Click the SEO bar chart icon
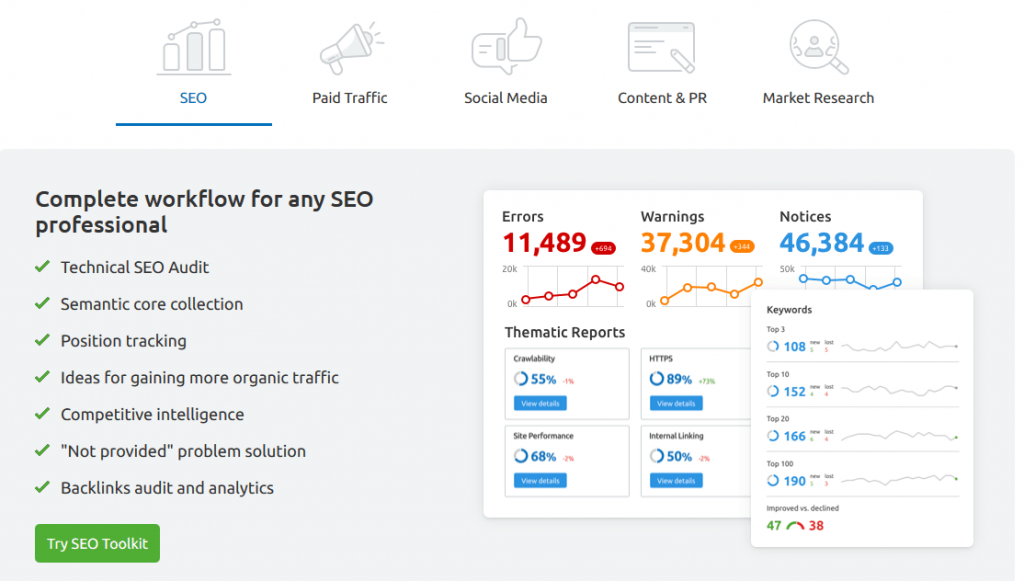Viewport: 1024px width, 581px height. point(193,46)
